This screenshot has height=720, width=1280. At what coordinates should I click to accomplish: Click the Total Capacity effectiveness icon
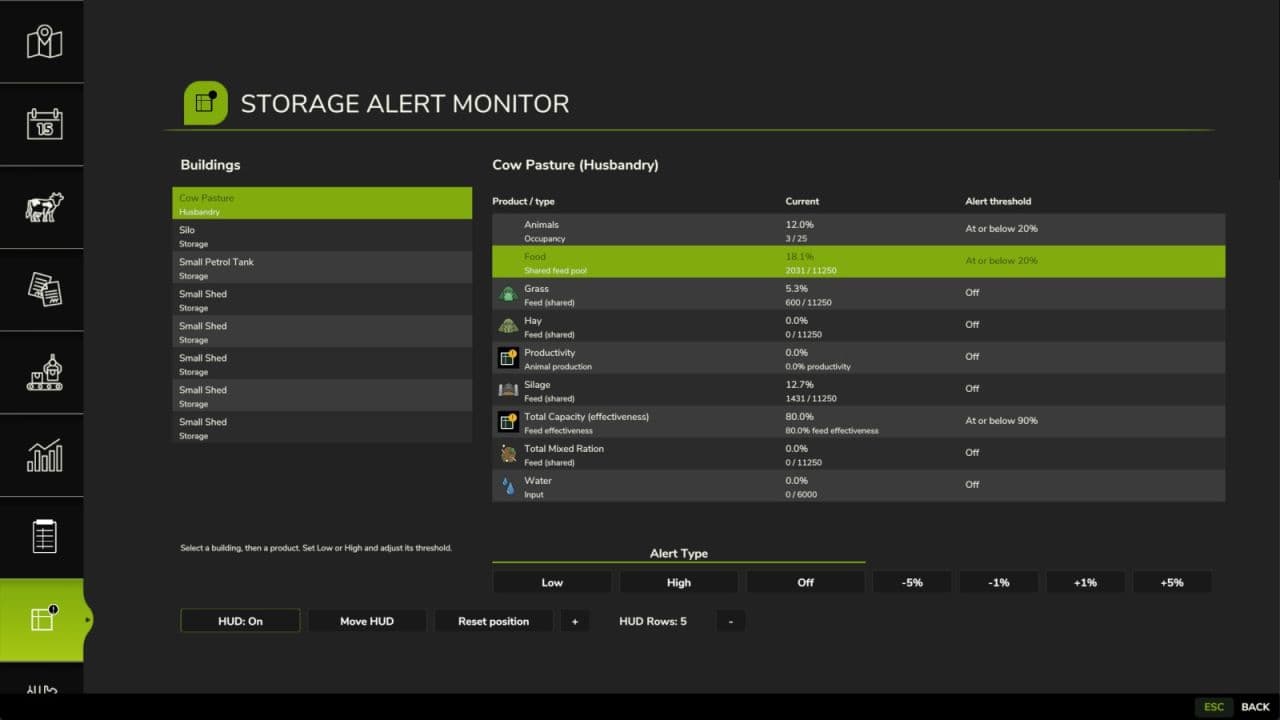point(508,421)
